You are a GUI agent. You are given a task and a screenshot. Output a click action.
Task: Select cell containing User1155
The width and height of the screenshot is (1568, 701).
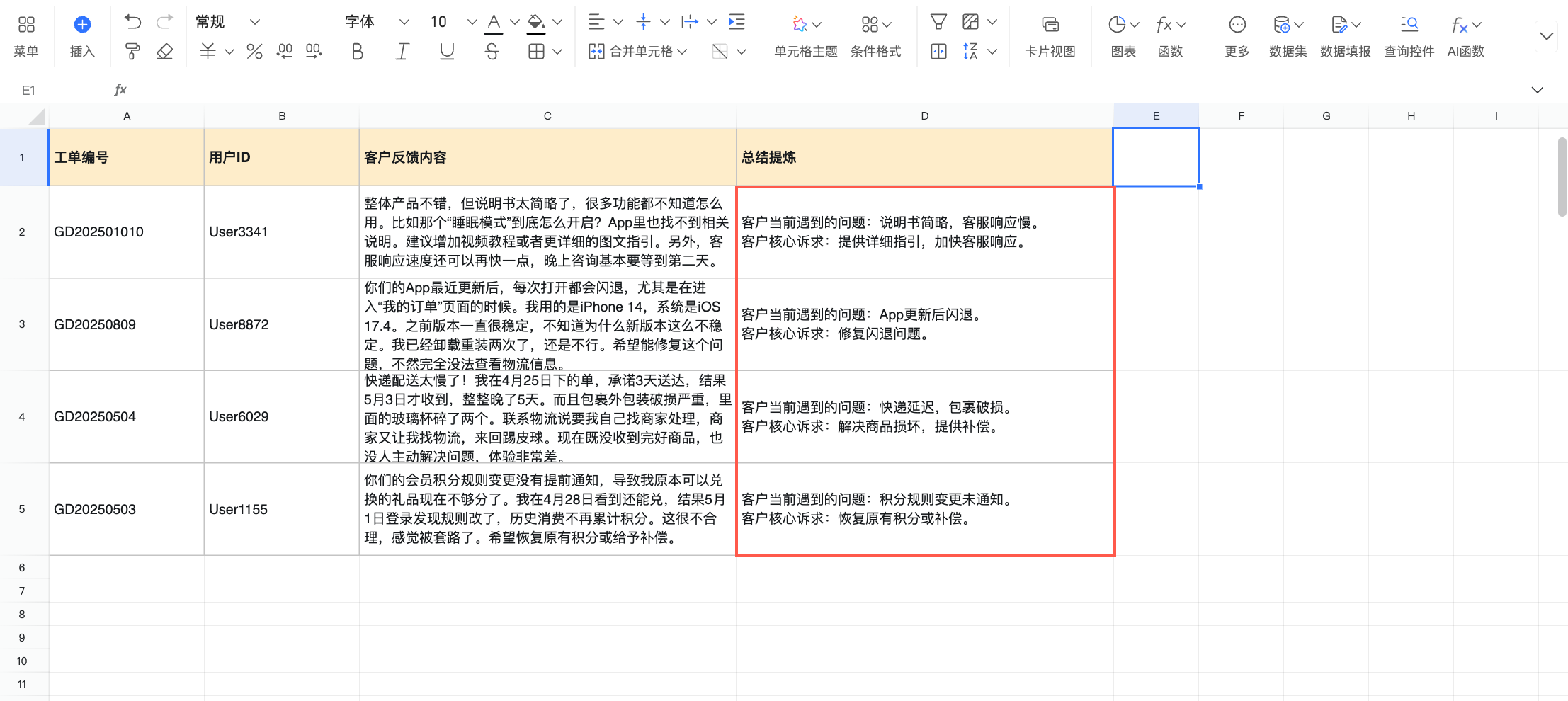coord(282,509)
